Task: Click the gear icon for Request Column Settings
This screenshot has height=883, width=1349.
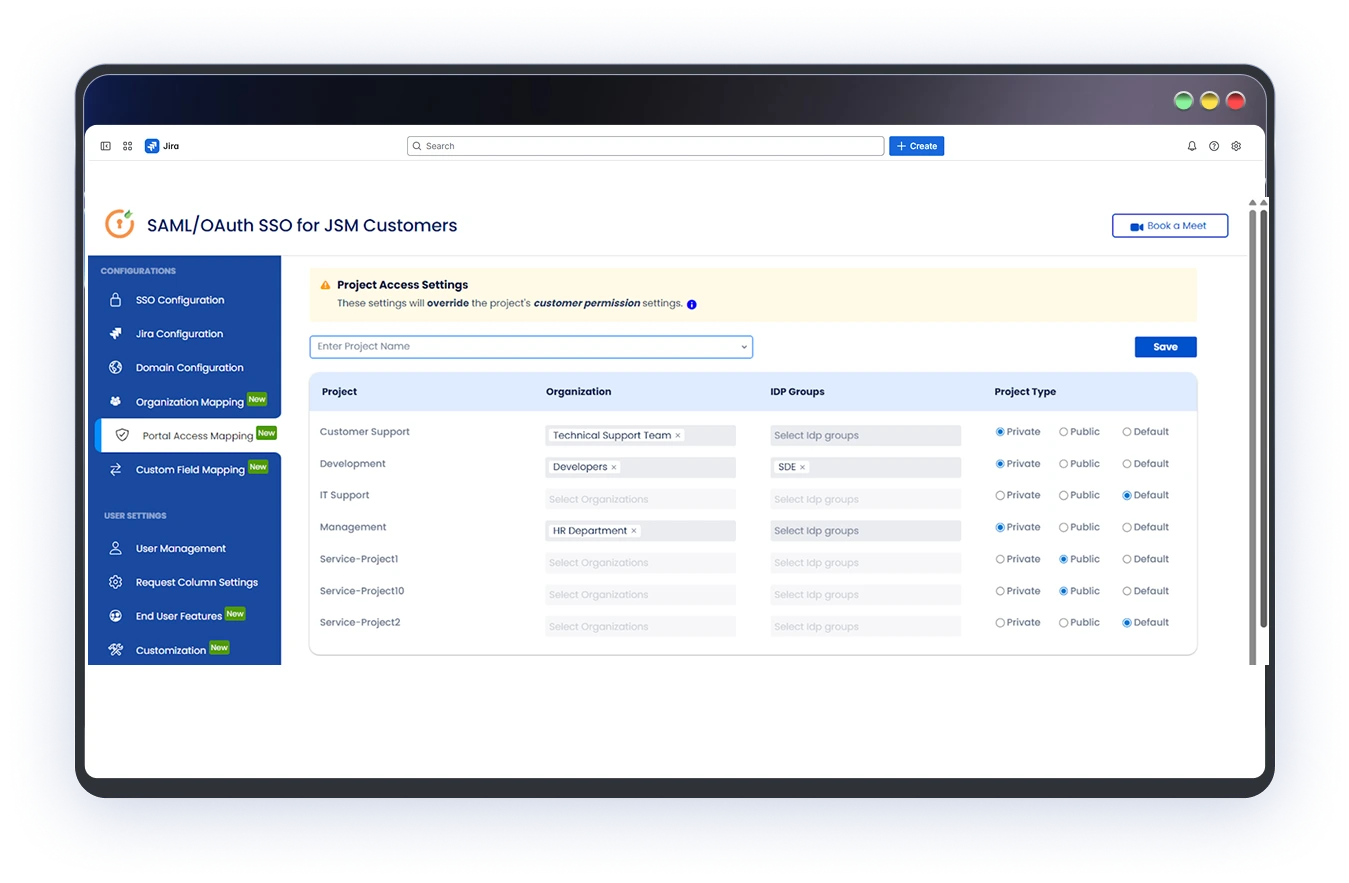Action: point(116,582)
